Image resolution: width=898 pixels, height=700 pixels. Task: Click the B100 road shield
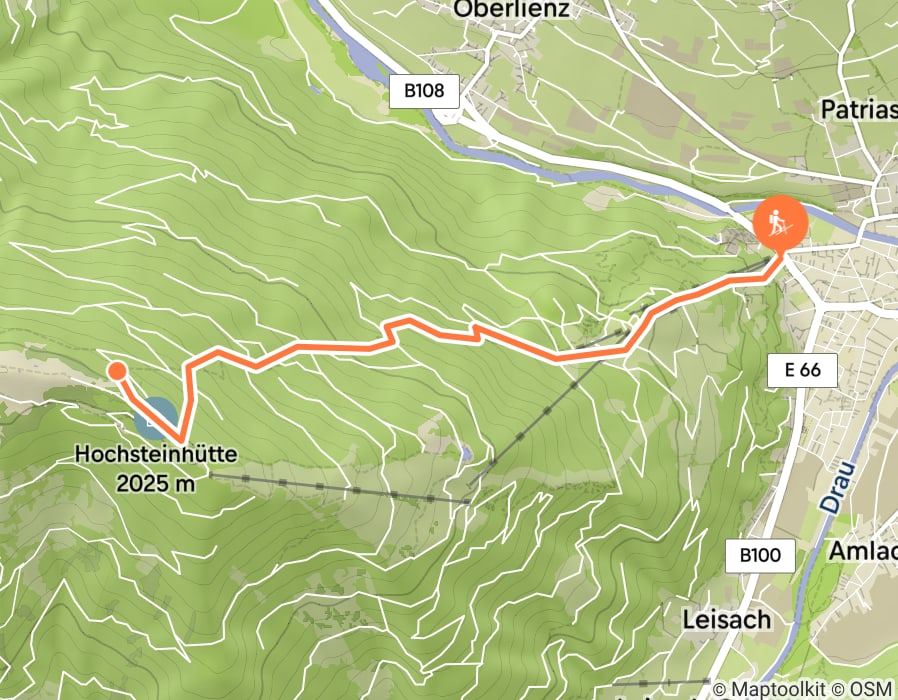tap(760, 555)
